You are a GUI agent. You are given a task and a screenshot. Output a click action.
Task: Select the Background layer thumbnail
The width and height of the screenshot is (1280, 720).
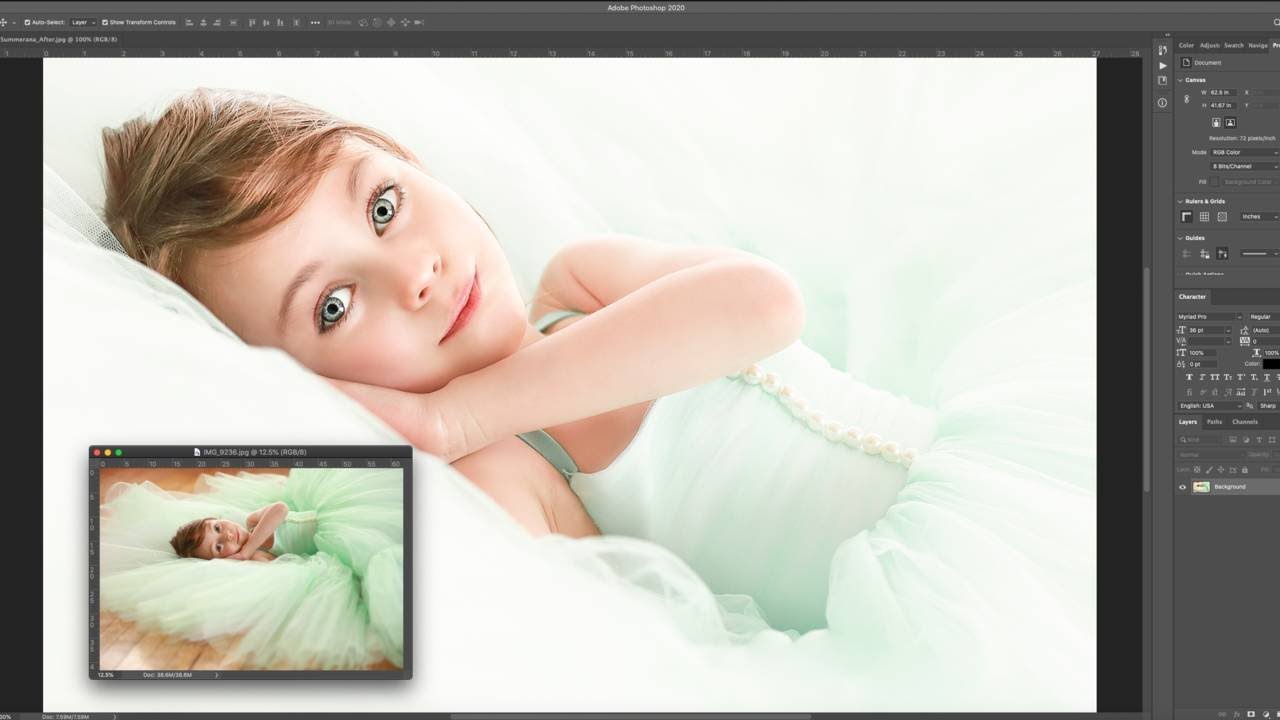click(x=1201, y=487)
